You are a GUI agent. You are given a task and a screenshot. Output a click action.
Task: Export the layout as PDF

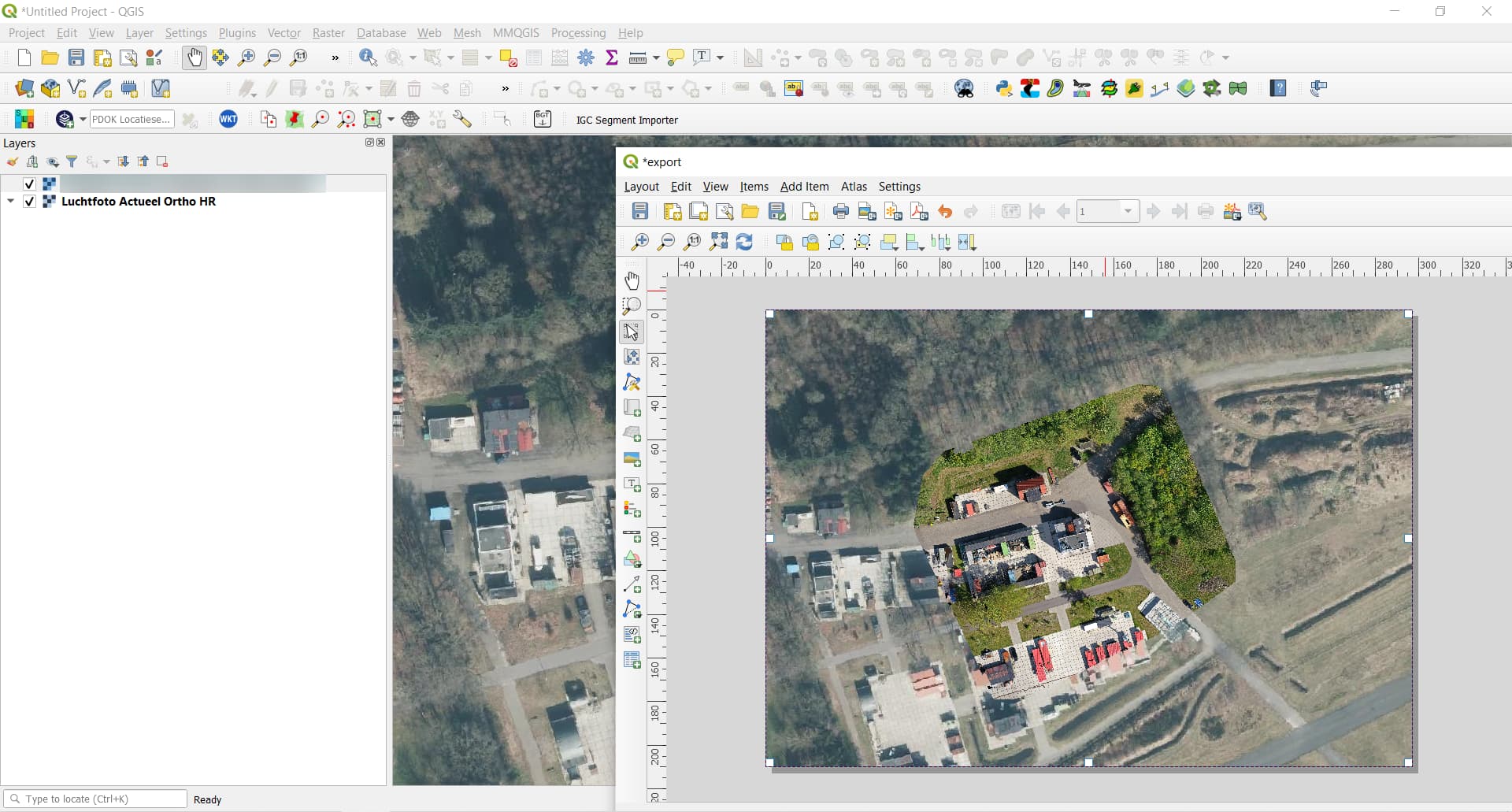point(919,211)
